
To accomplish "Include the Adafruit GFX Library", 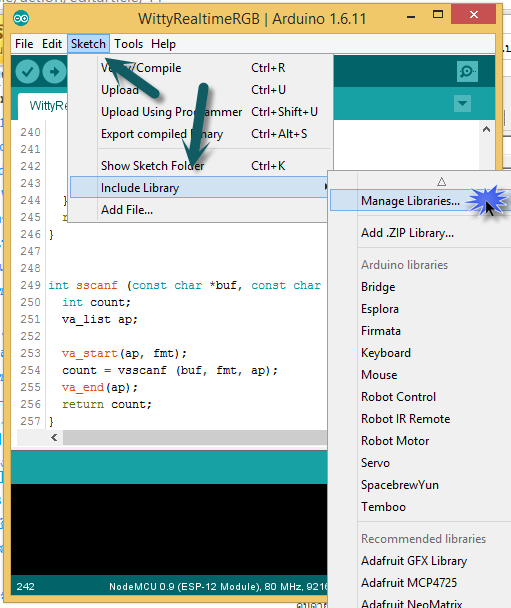I will pos(420,561).
